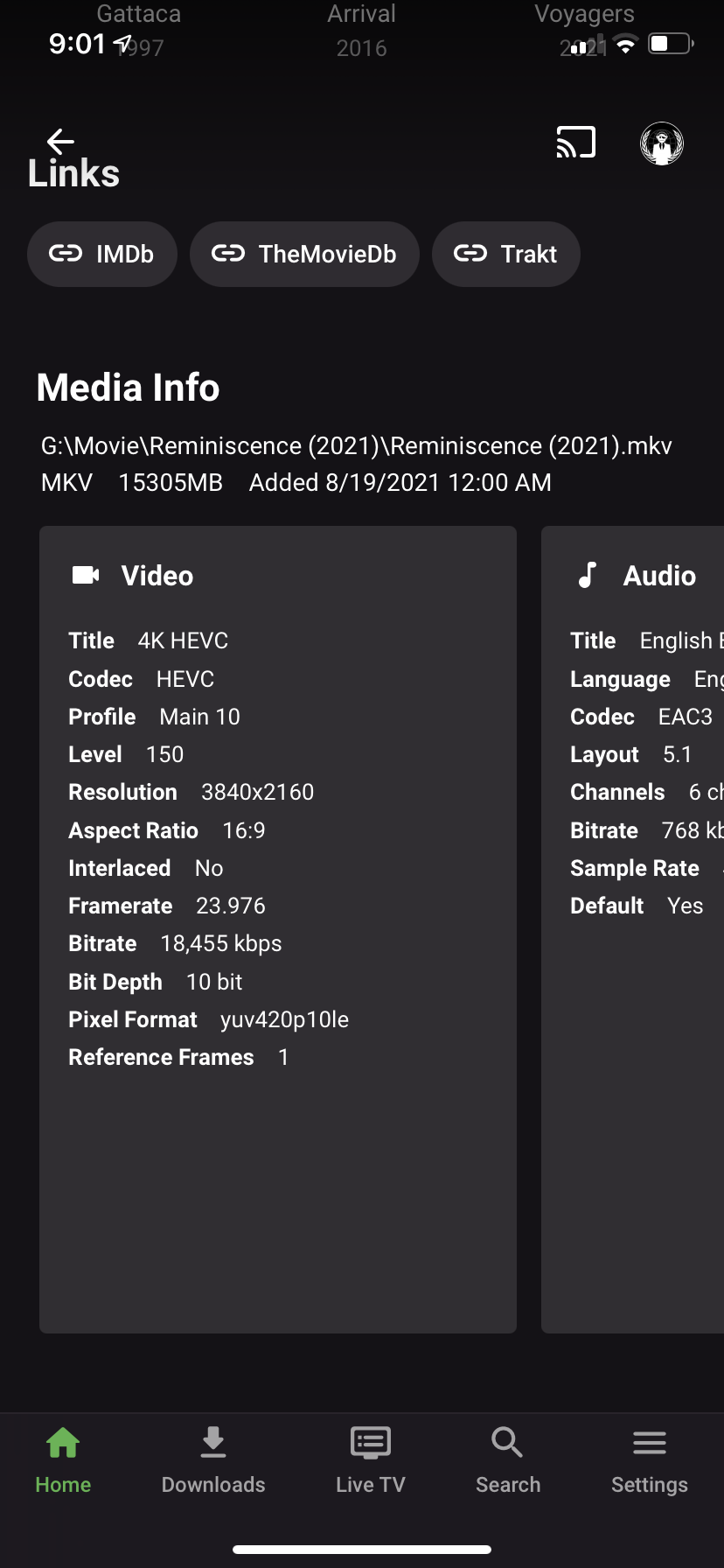The image size is (724, 1568).
Task: Tap the Downloads arrow icon
Action: click(213, 1442)
